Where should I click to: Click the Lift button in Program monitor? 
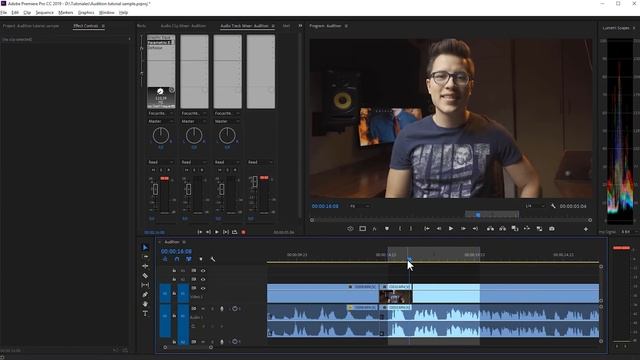pos(490,229)
